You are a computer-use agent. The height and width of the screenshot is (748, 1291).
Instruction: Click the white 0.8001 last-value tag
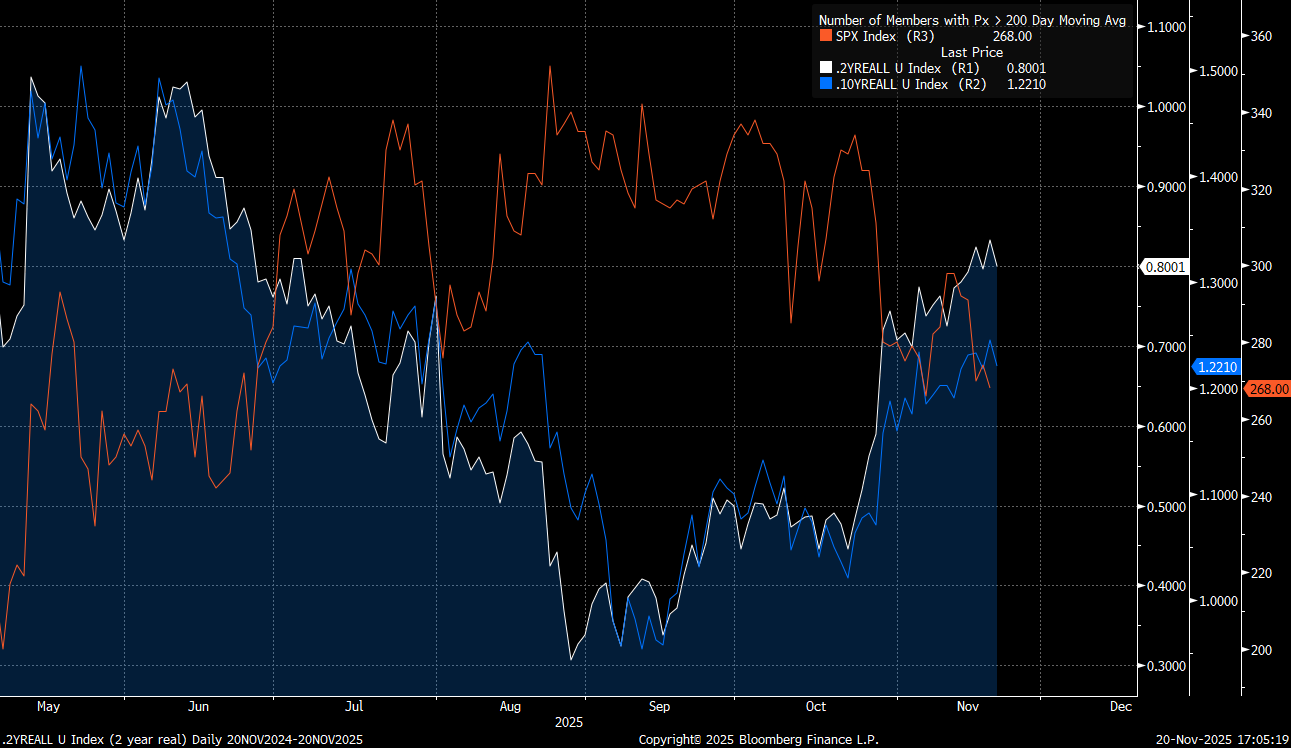(1164, 267)
